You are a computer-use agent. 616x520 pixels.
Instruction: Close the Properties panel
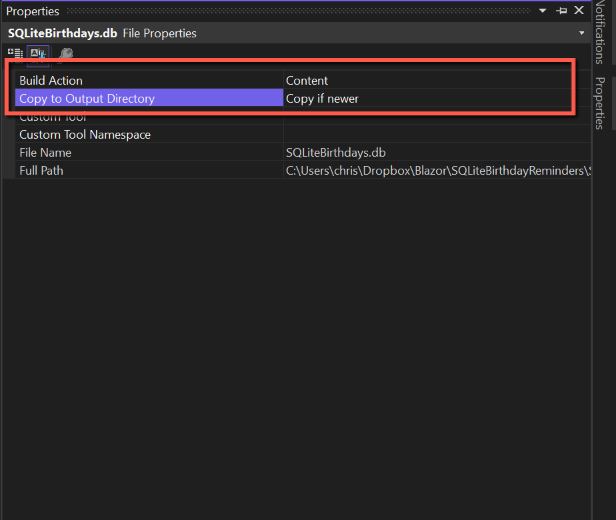click(579, 10)
